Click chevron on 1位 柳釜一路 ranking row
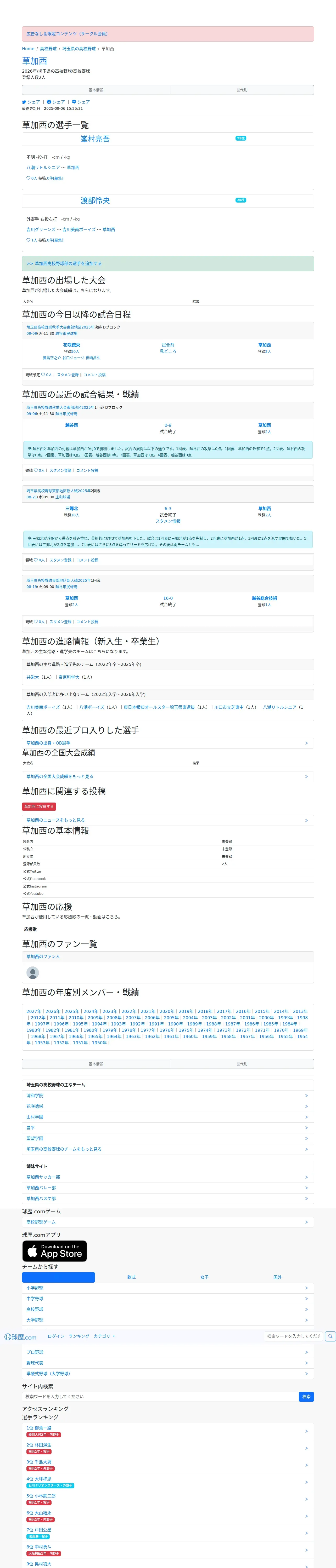The image size is (336, 1568). (x=306, y=1431)
